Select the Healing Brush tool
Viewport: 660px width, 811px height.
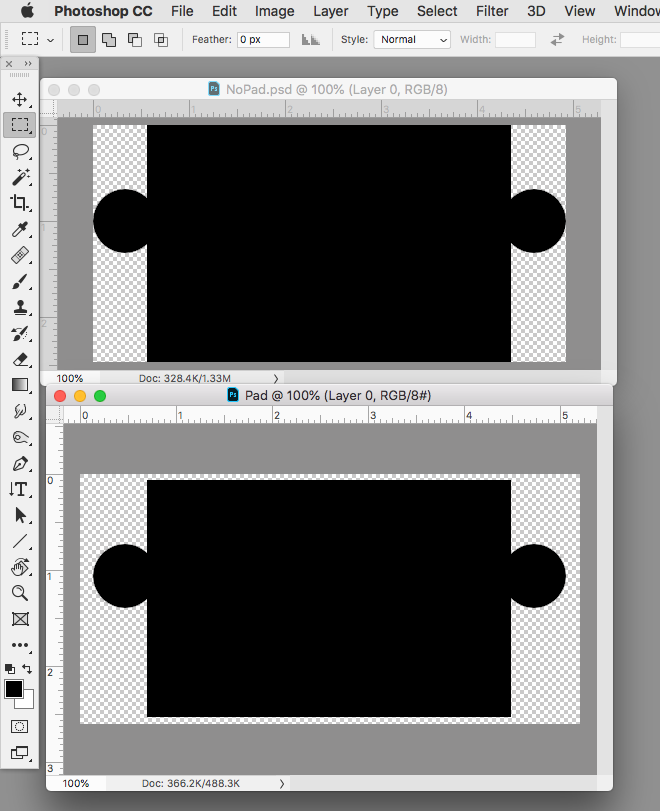[x=20, y=256]
